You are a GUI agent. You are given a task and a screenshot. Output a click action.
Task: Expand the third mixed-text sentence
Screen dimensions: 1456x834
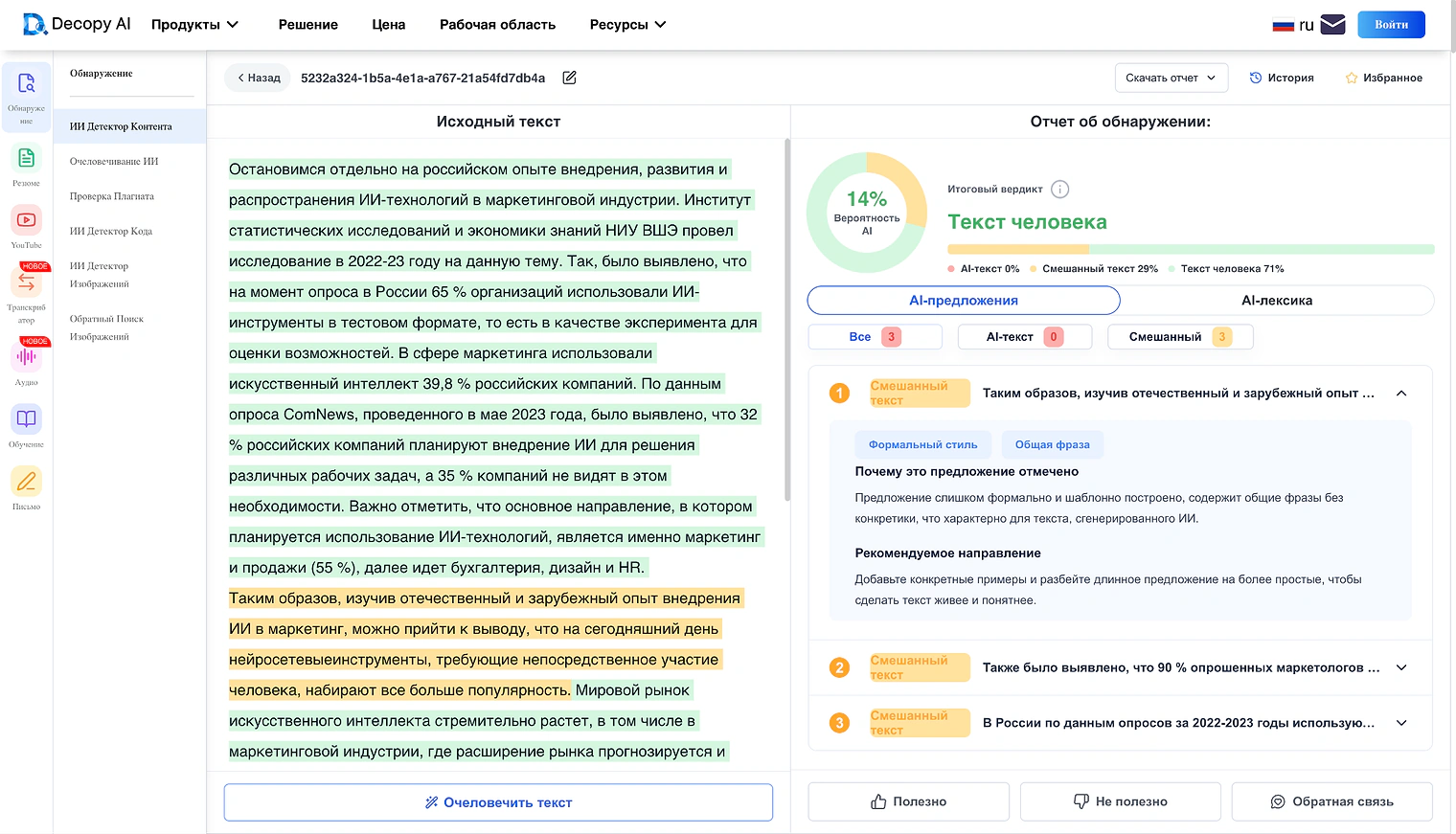pyautogui.click(x=1401, y=723)
